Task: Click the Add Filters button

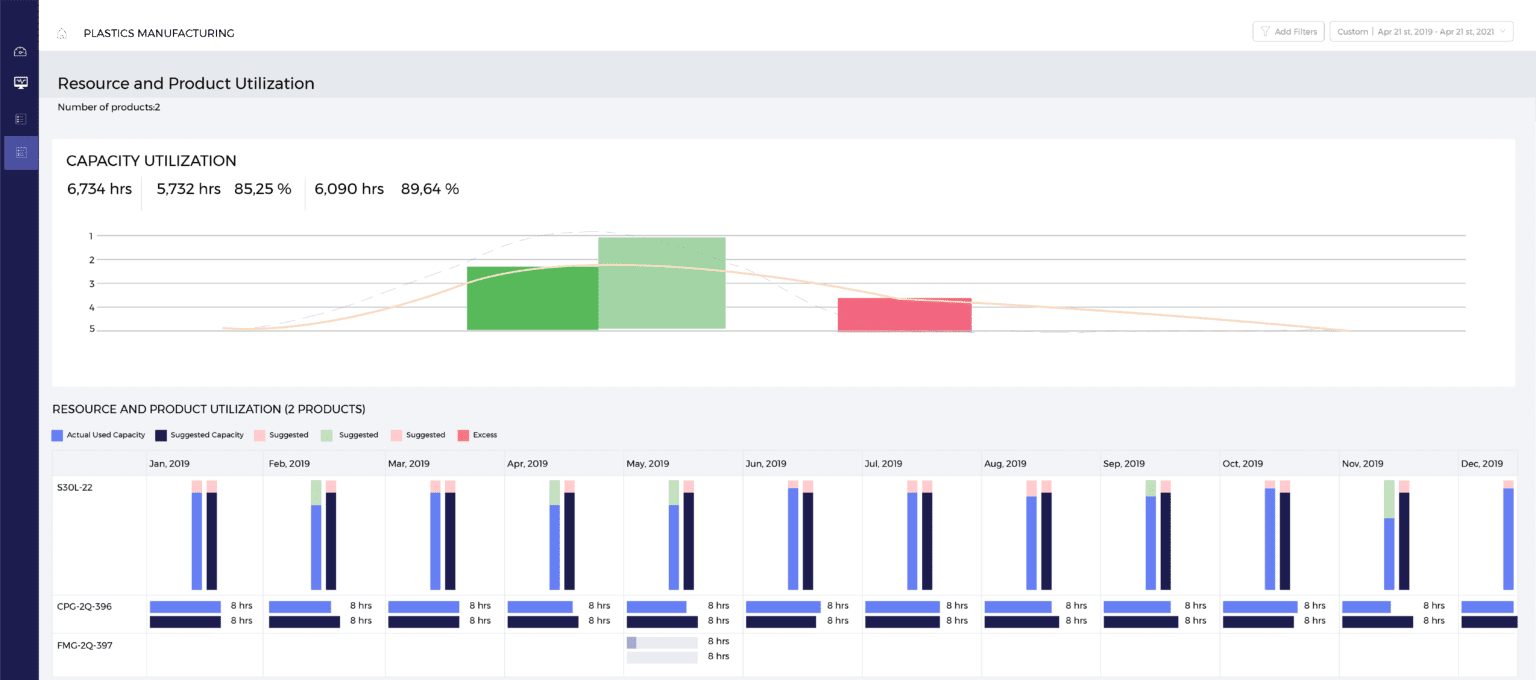Action: (1287, 30)
